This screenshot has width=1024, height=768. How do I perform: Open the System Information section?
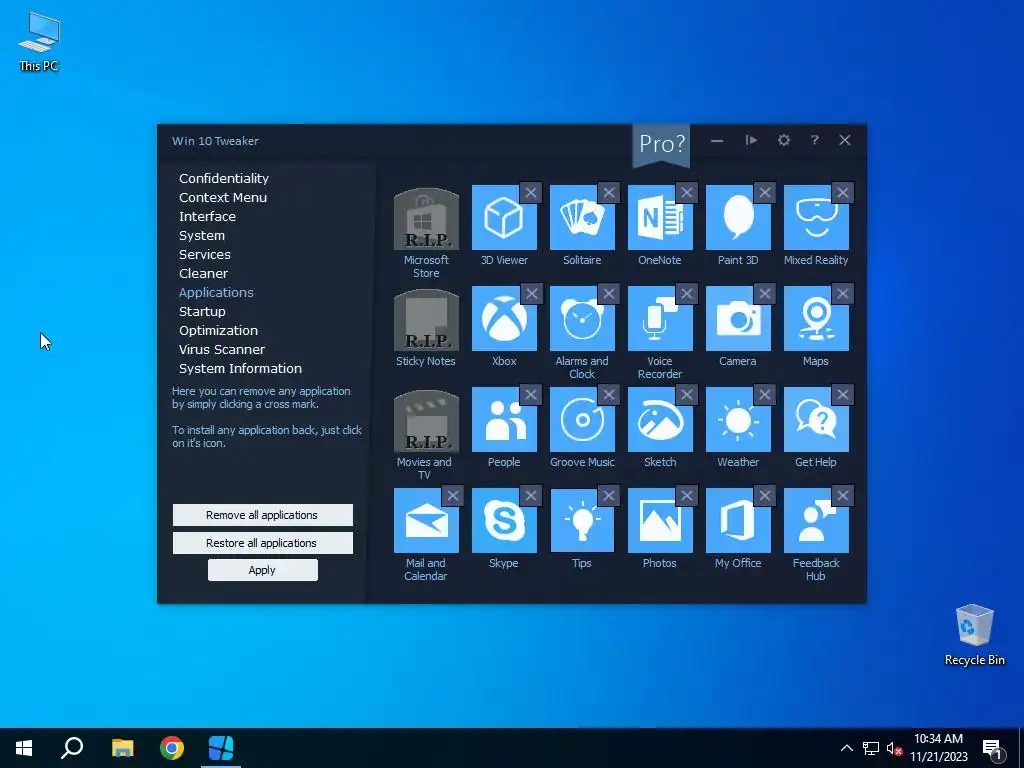[240, 368]
